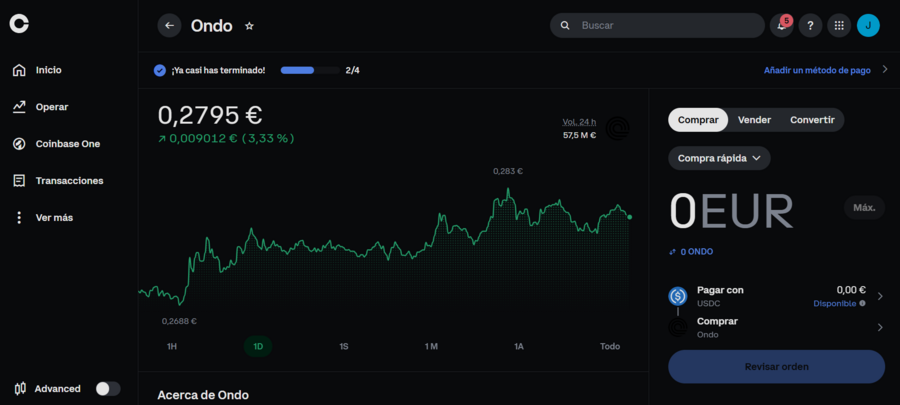The image size is (900, 405).
Task: Click the 2/4 setup progress bar
Action: click(310, 70)
